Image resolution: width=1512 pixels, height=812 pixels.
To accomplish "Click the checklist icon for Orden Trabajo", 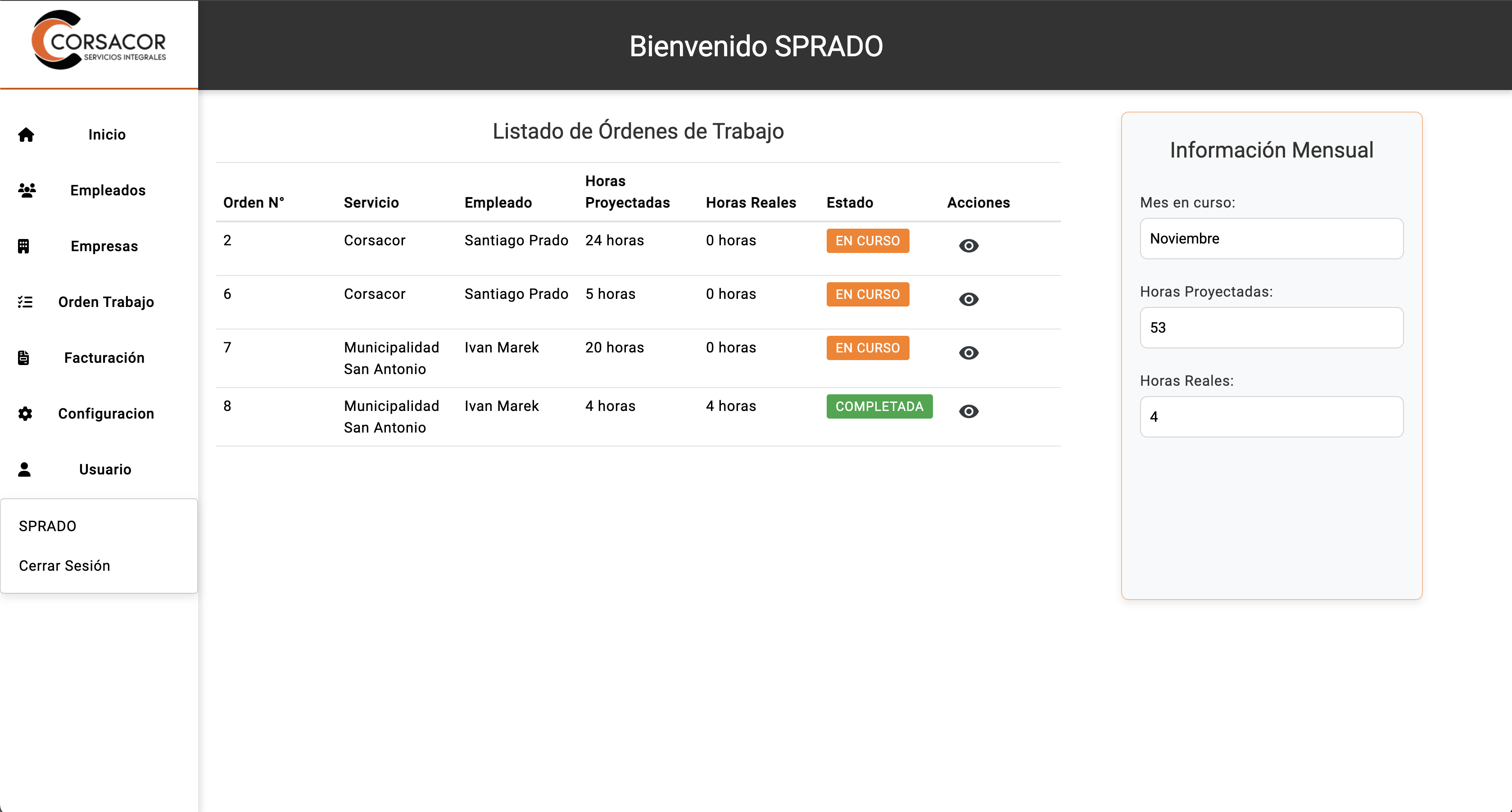I will pyautogui.click(x=25, y=302).
